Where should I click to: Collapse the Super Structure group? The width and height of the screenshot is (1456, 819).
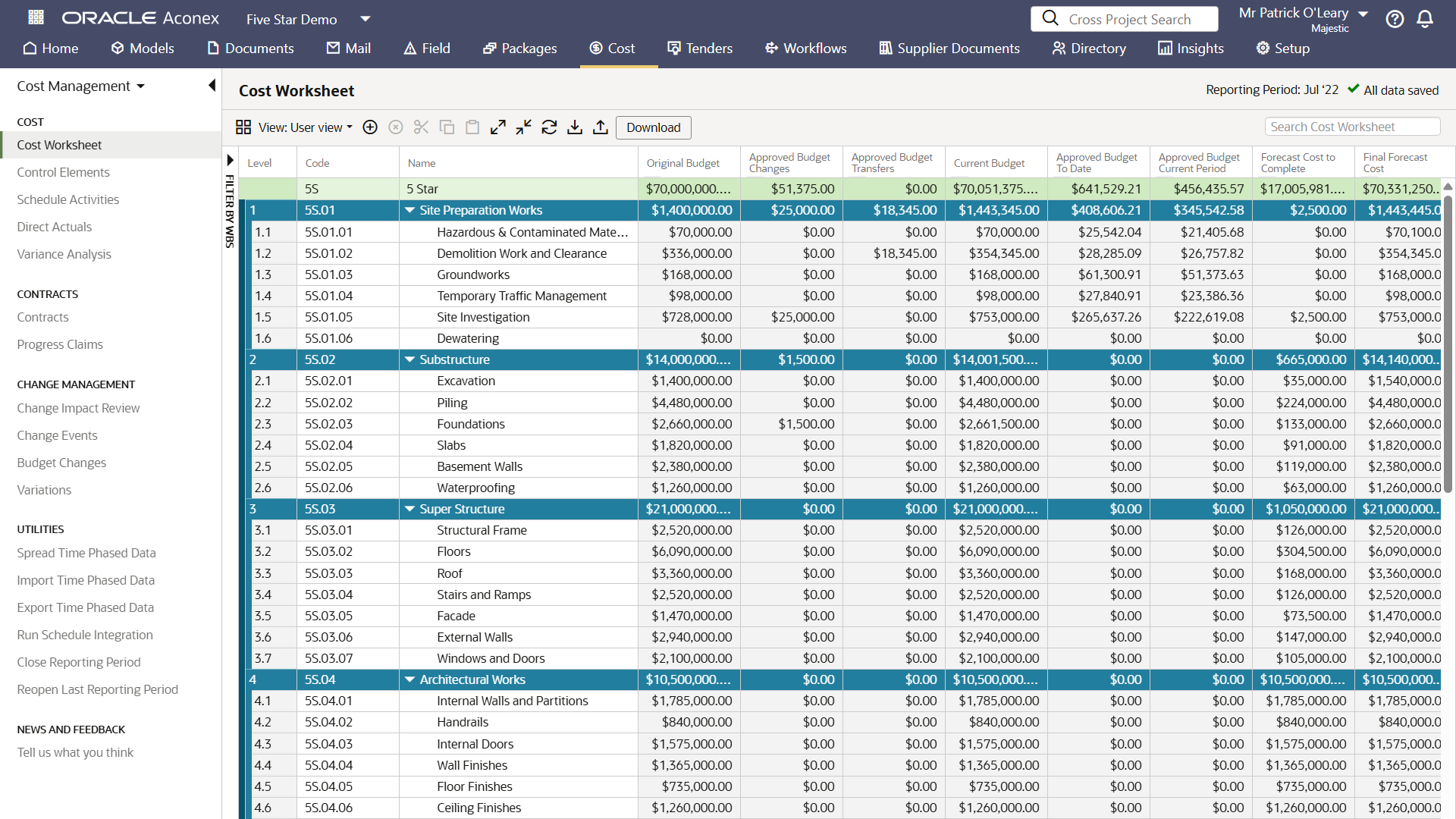click(410, 509)
